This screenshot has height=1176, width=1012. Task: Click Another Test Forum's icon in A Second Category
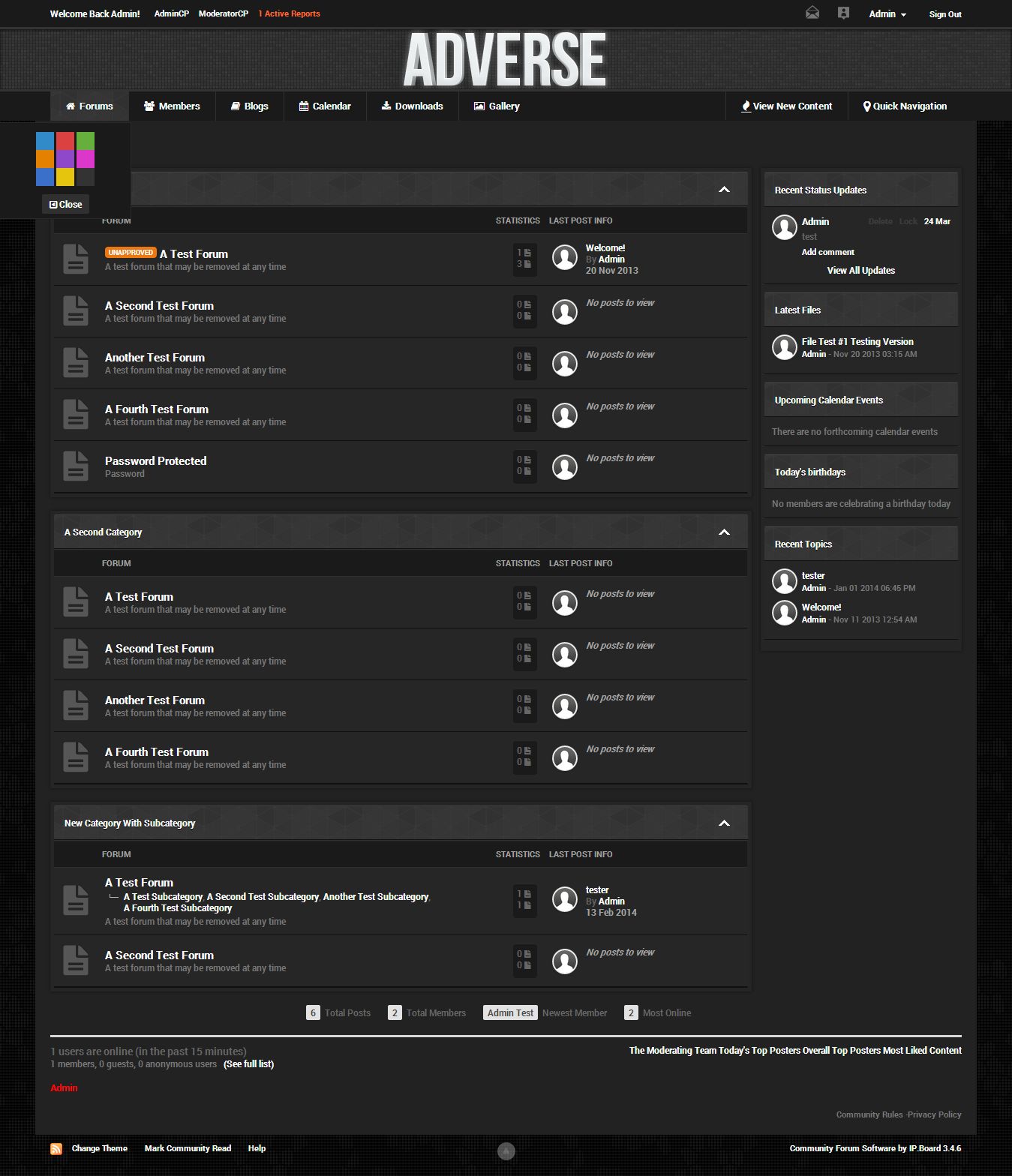coord(76,706)
